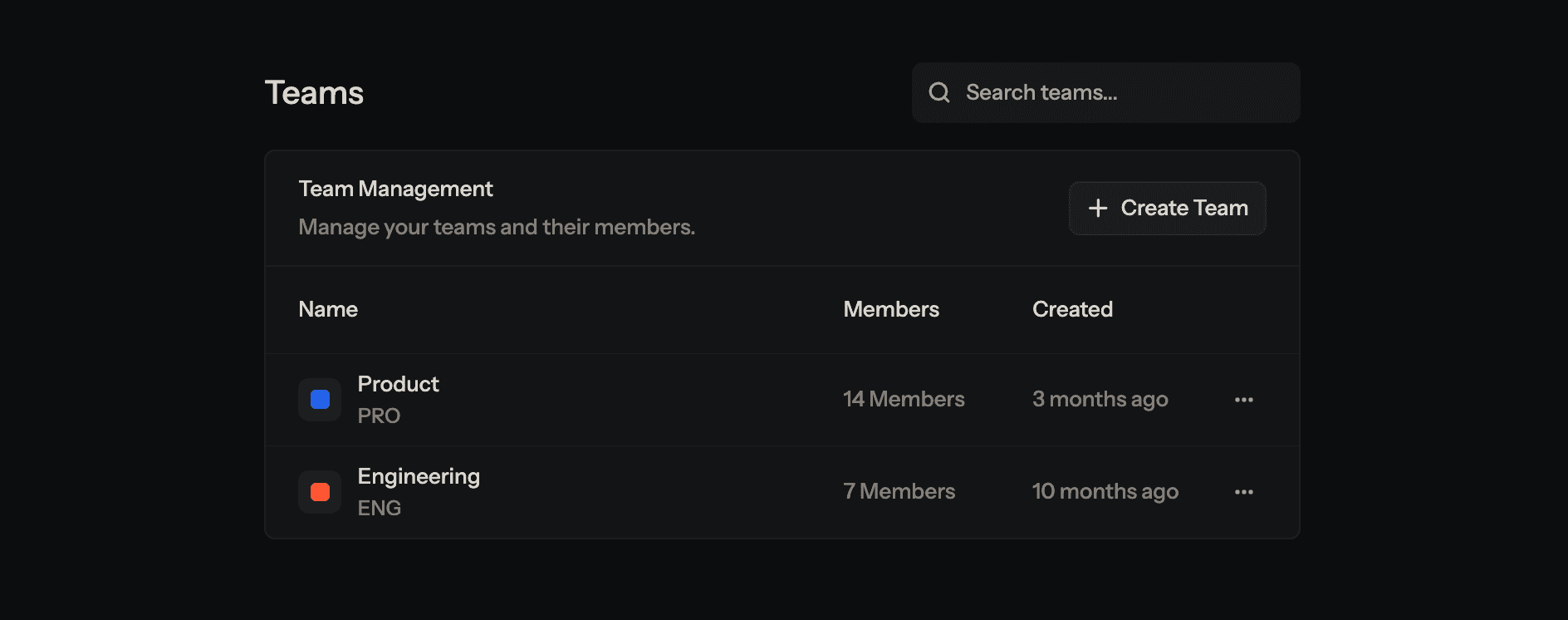Sort by the Name column header
The height and width of the screenshot is (620, 1568).
[x=328, y=309]
